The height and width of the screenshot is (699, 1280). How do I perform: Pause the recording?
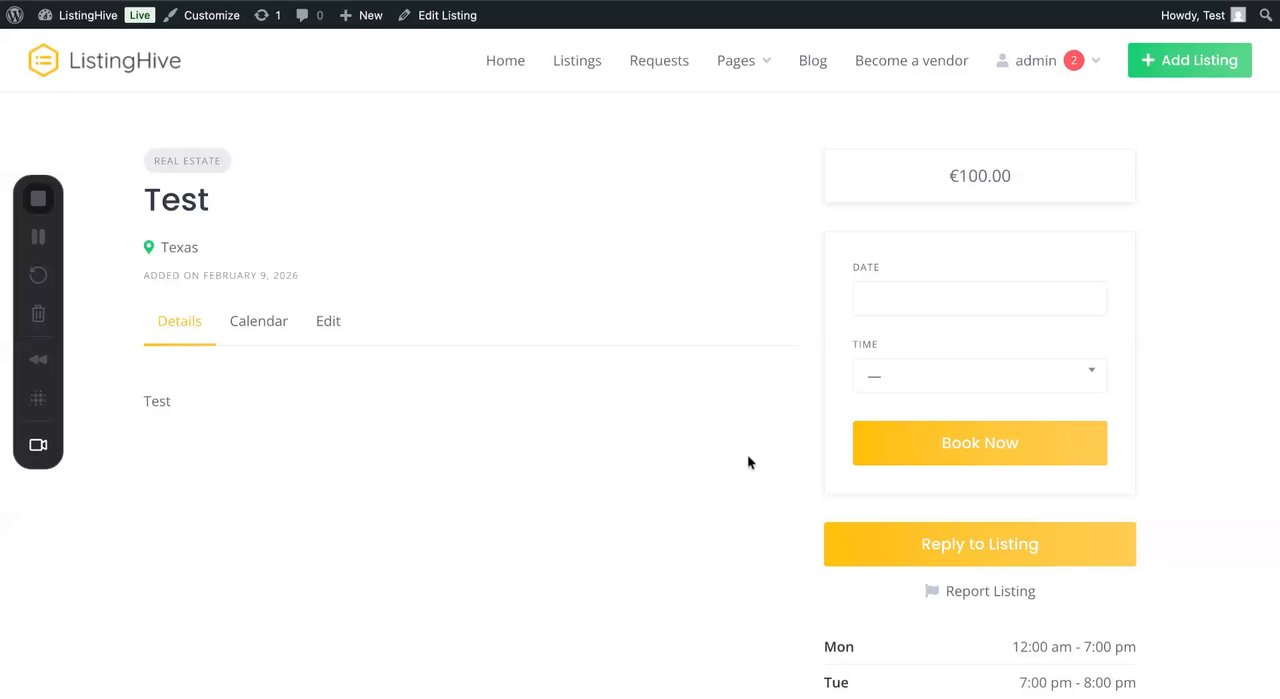[38, 237]
